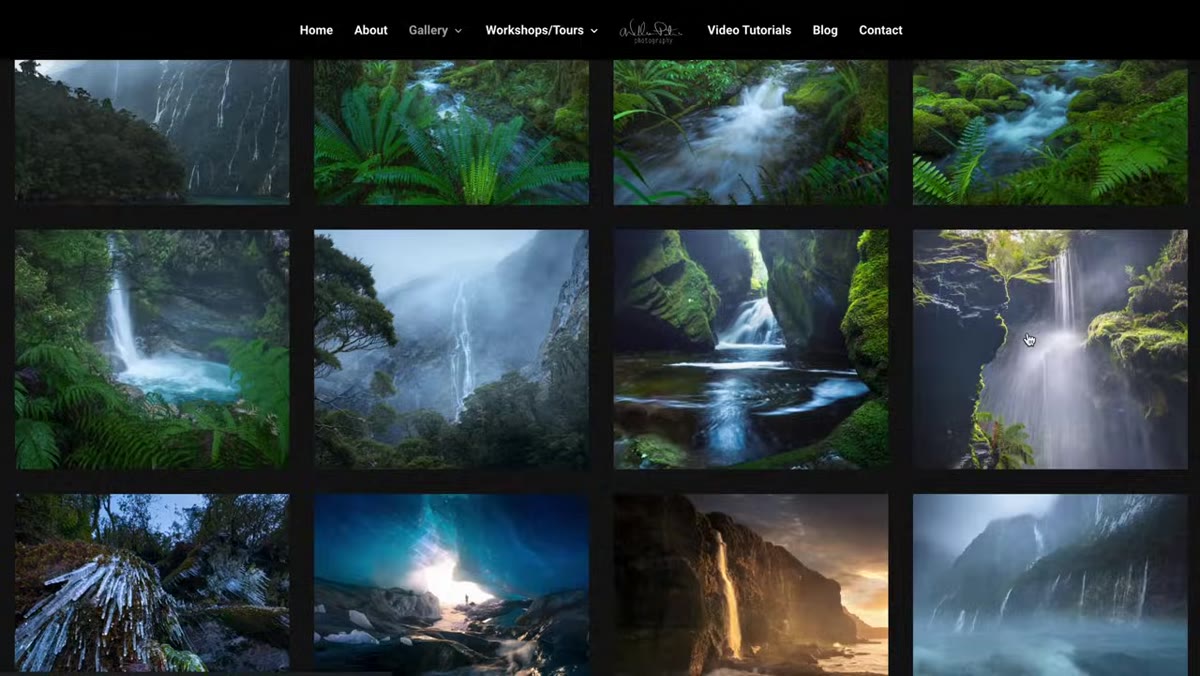Open the sunset sea cliff waterfall photo
The height and width of the screenshot is (676, 1200).
(x=751, y=584)
